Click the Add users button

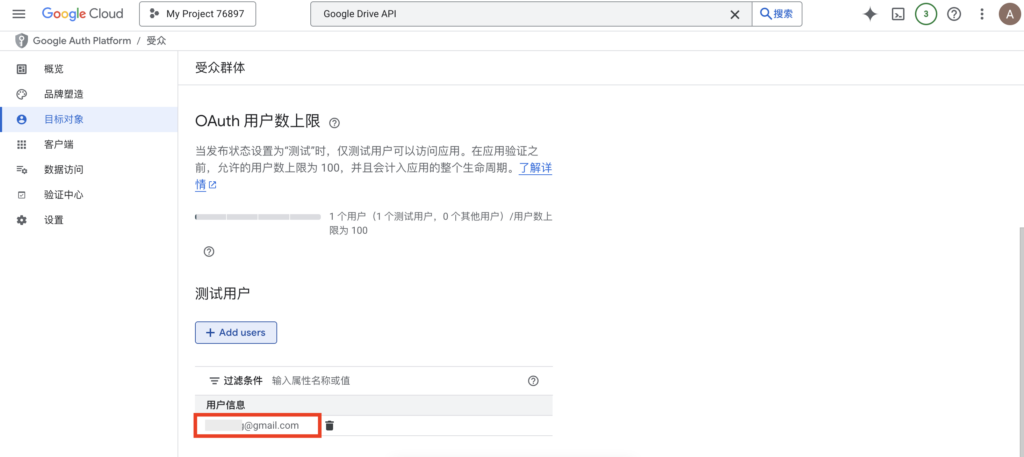point(236,332)
